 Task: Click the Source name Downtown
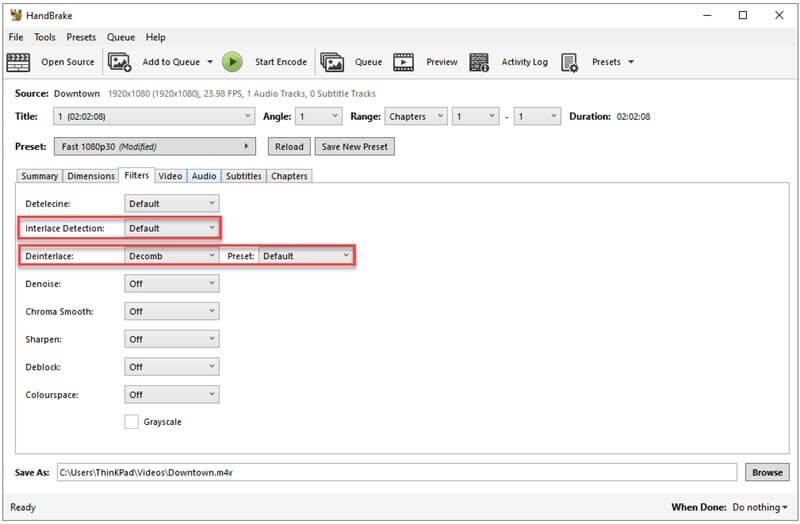(77, 93)
